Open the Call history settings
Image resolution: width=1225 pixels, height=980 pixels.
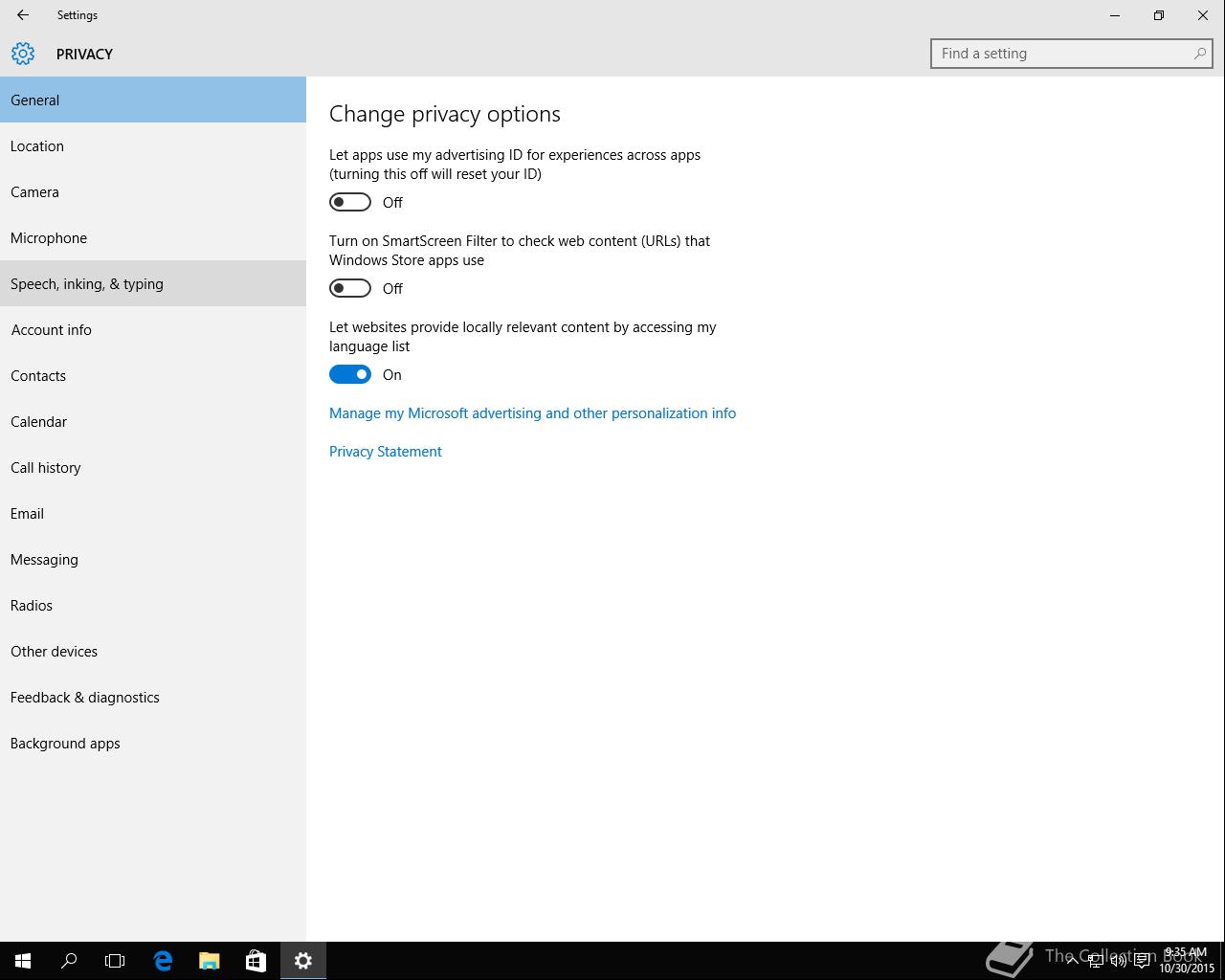pyautogui.click(x=153, y=467)
